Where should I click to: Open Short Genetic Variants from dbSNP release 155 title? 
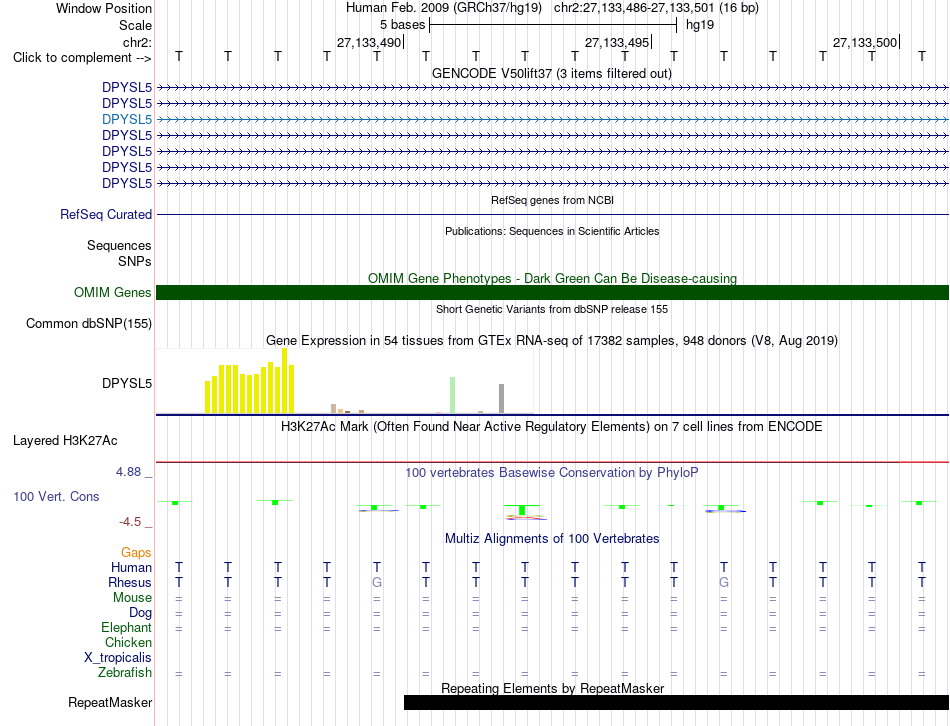pyautogui.click(x=552, y=309)
